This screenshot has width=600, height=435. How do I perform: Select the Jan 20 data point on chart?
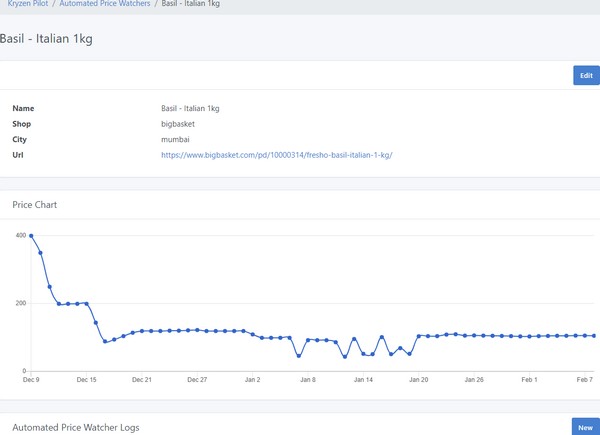tap(419, 336)
